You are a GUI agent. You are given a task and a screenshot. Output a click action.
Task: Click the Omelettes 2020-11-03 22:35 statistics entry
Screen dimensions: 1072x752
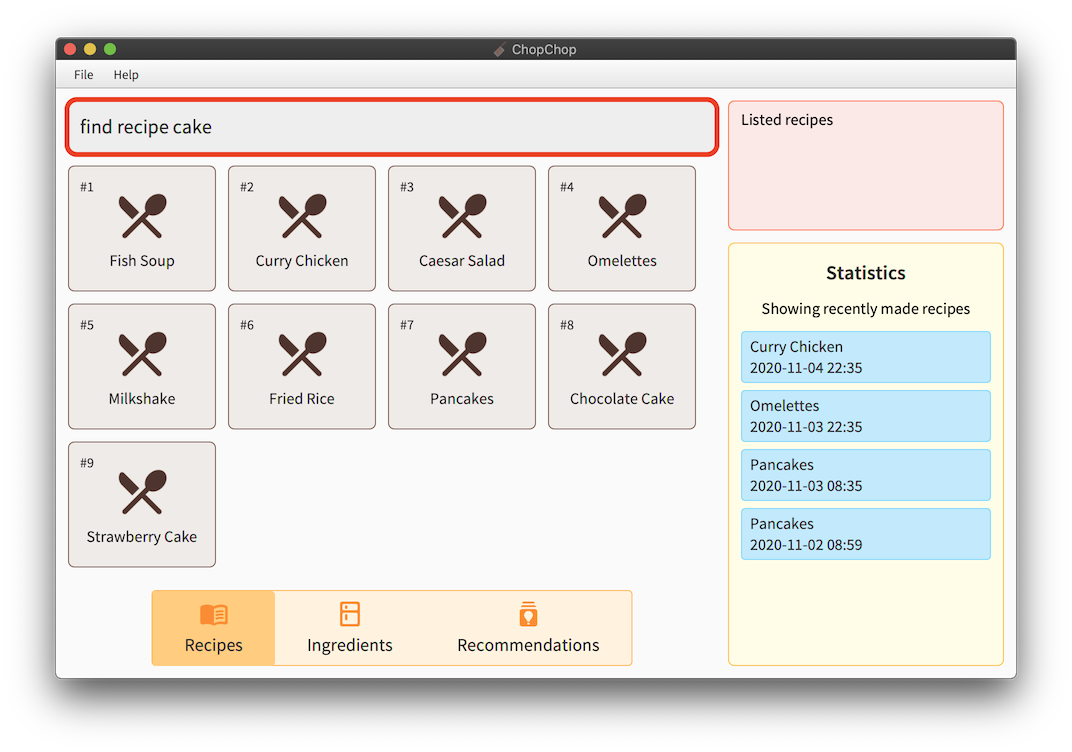click(x=866, y=416)
